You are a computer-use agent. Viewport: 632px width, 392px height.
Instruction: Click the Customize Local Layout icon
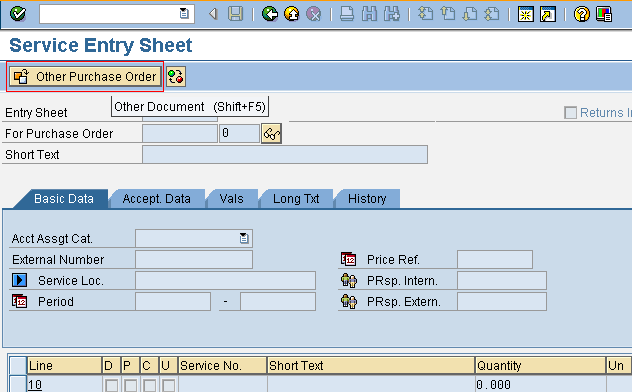(604, 14)
